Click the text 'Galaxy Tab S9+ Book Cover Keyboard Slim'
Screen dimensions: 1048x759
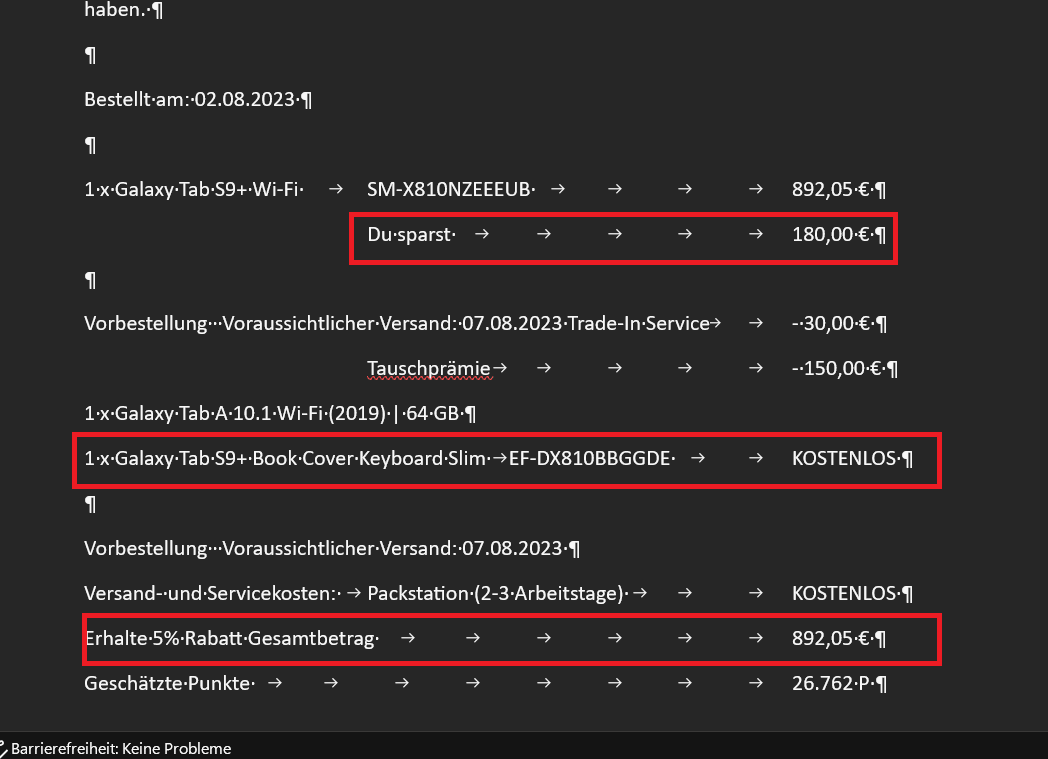pyautogui.click(x=300, y=458)
